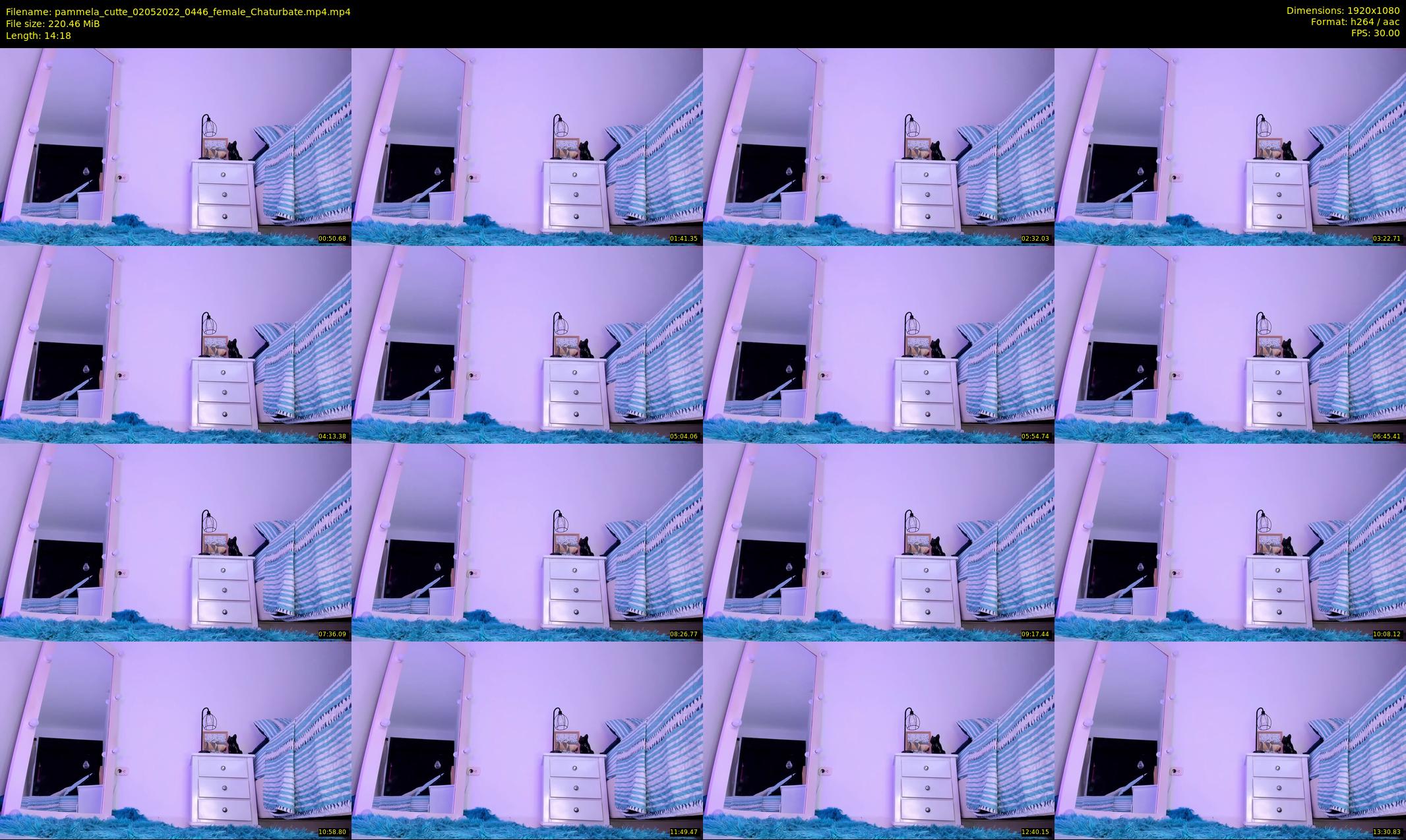Screen dimensions: 1406x840
Task: Click the thumbnail timestamped 09:17.44
Action: point(878,542)
